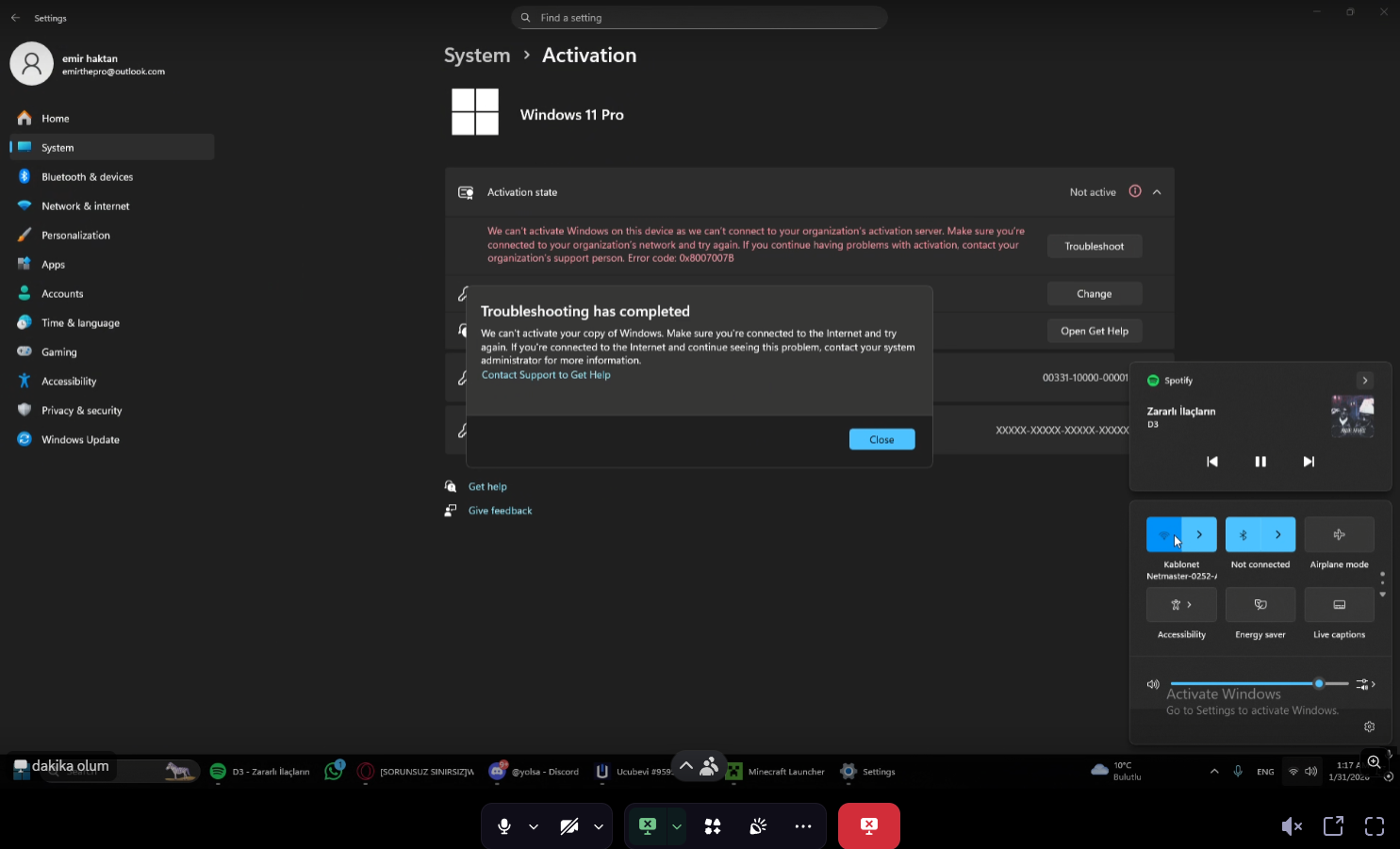Stop sharing with the green share-screen button
Viewport: 1400px width, 849px height.
[x=648, y=826]
